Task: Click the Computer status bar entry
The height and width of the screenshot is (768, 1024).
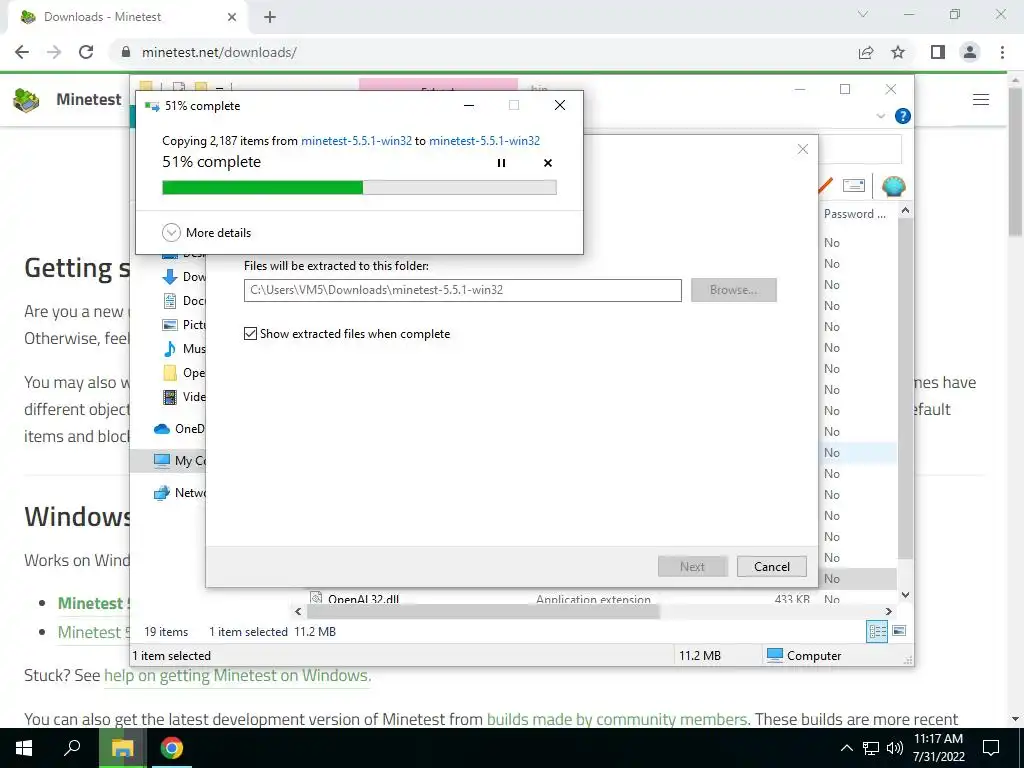Action: coord(804,655)
